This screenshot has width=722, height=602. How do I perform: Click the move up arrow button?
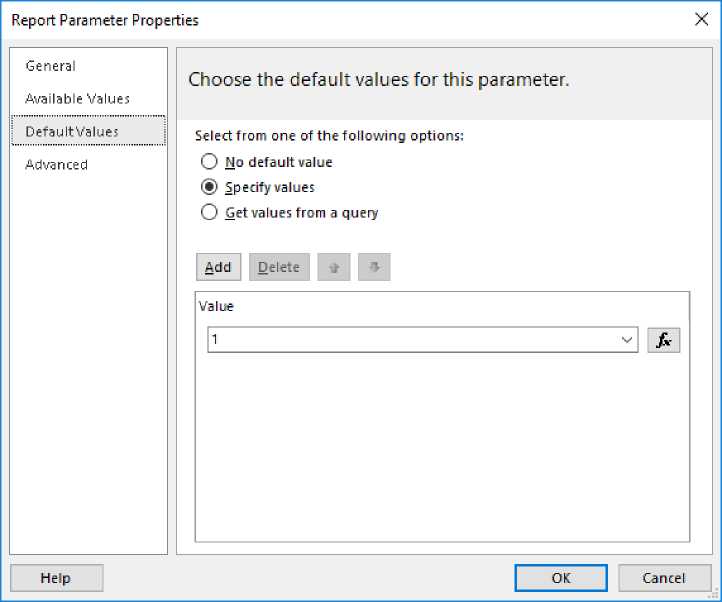coord(334,267)
